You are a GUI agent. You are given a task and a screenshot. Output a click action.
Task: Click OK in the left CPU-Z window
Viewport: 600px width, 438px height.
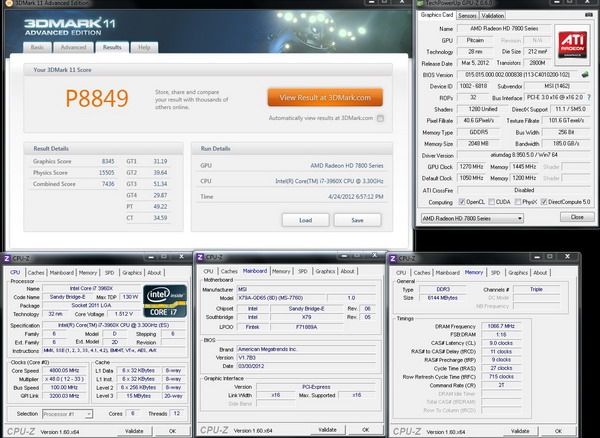(173, 431)
